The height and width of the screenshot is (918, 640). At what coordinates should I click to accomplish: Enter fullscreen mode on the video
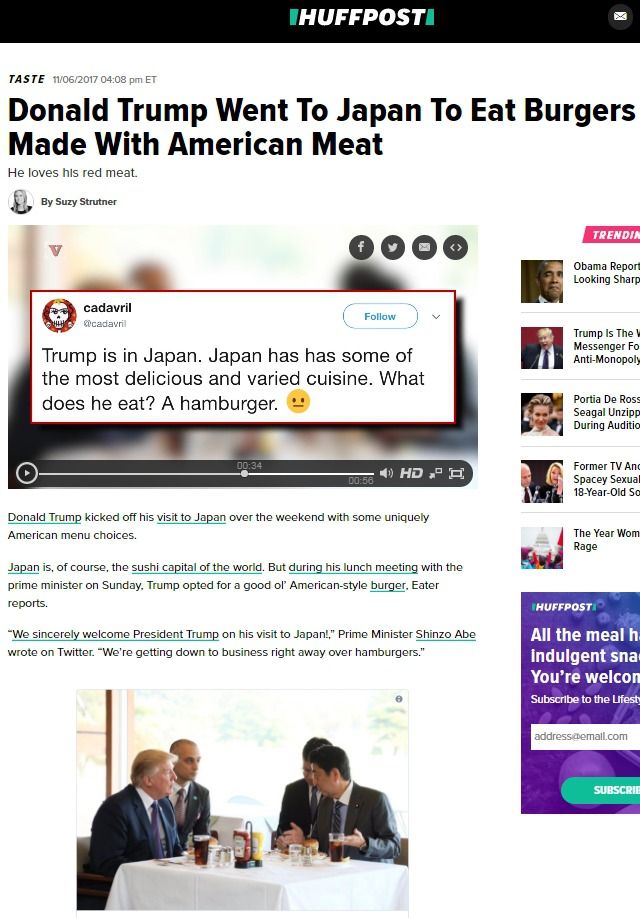click(x=456, y=473)
